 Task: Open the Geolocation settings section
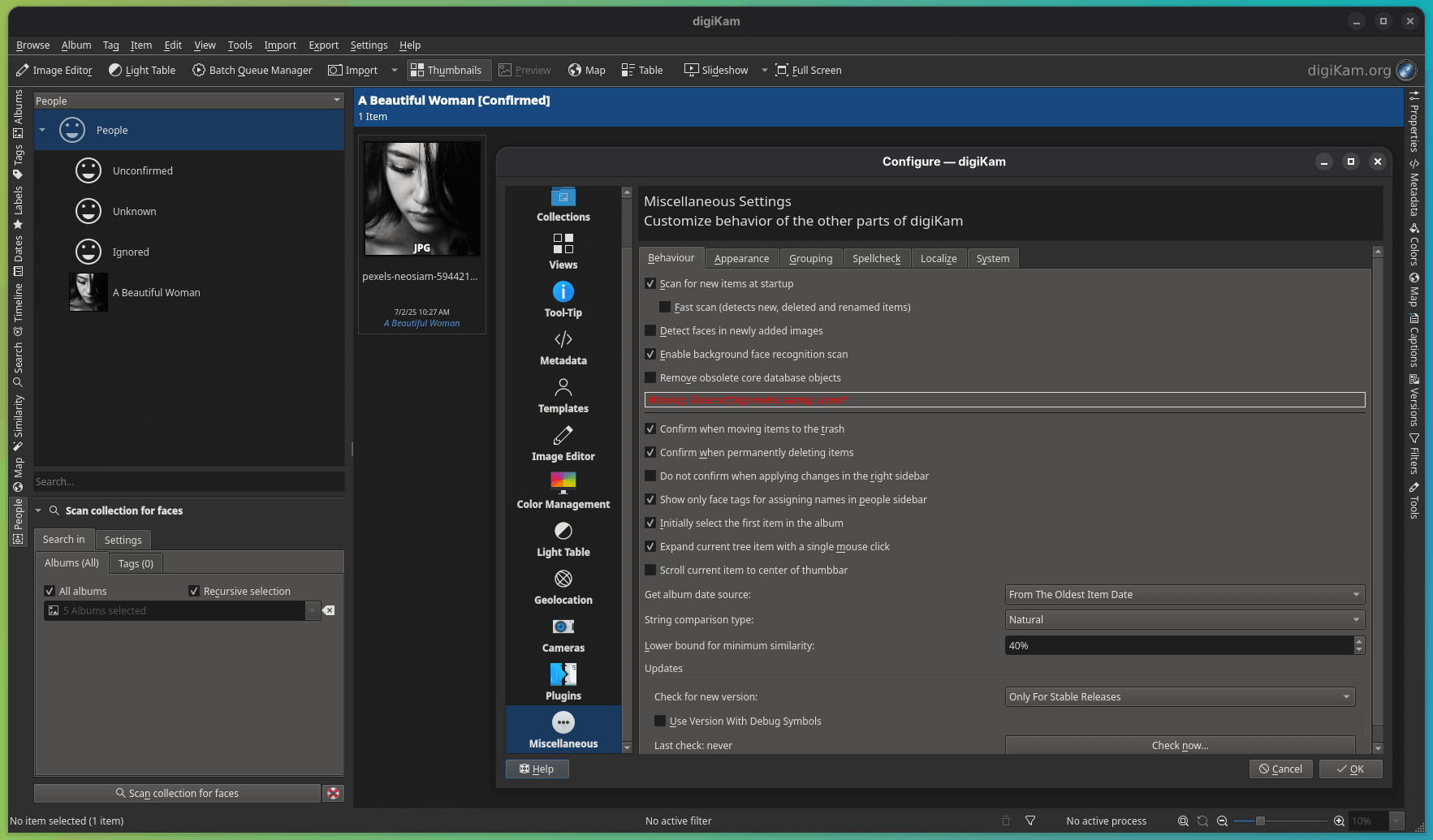[563, 585]
